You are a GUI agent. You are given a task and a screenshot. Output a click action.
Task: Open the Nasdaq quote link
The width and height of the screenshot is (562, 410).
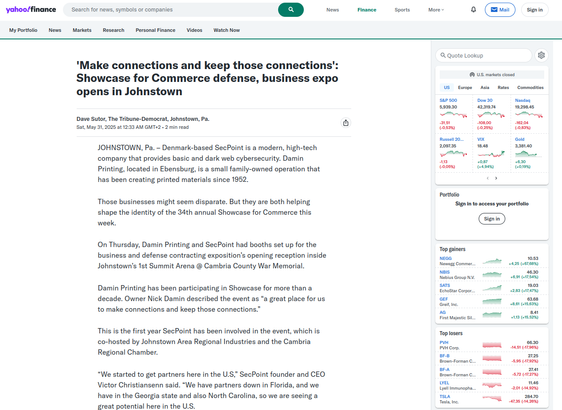point(523,100)
